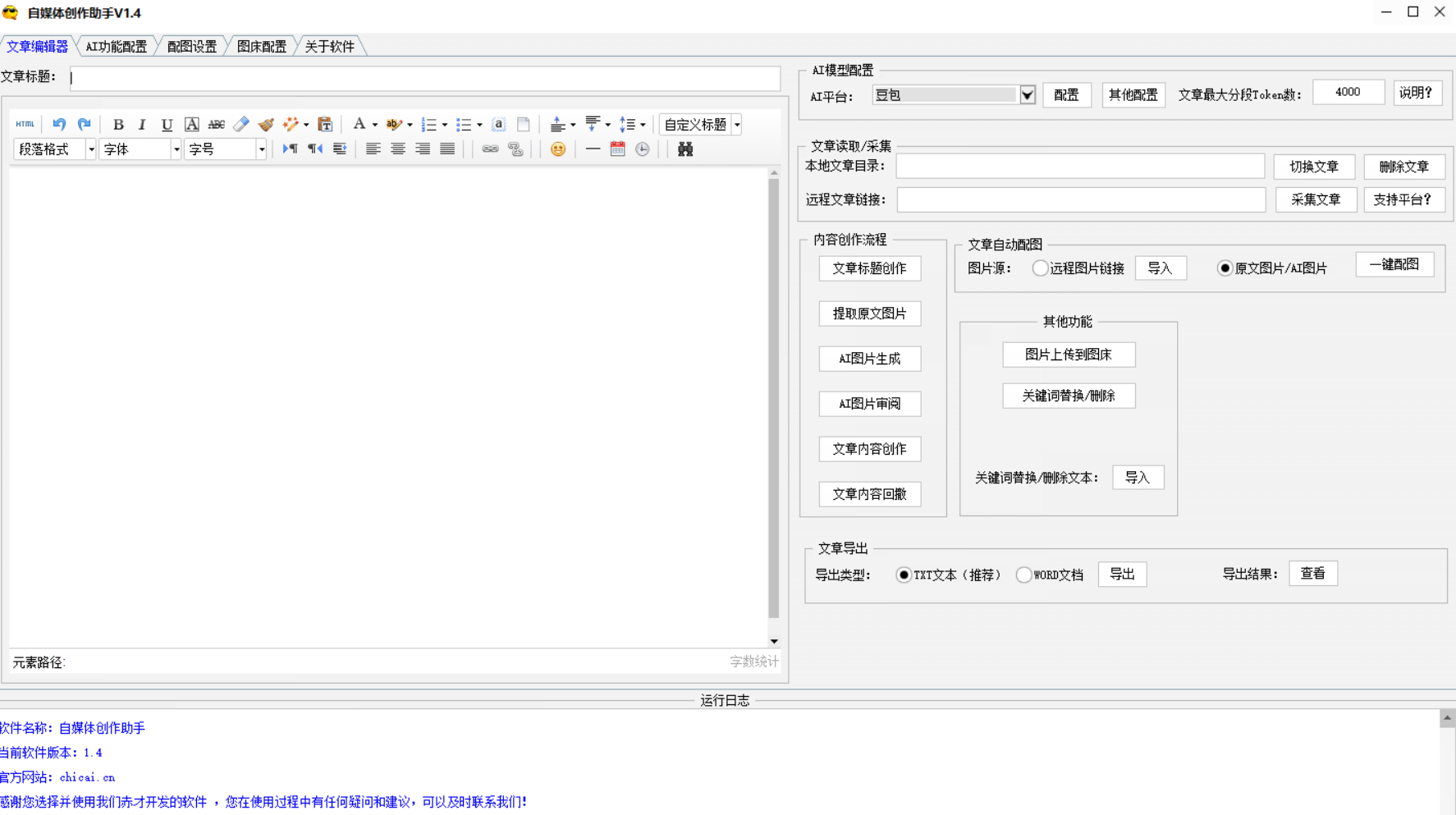This screenshot has width=1456, height=815.
Task: Open the 关于软件 tab
Action: point(330,47)
